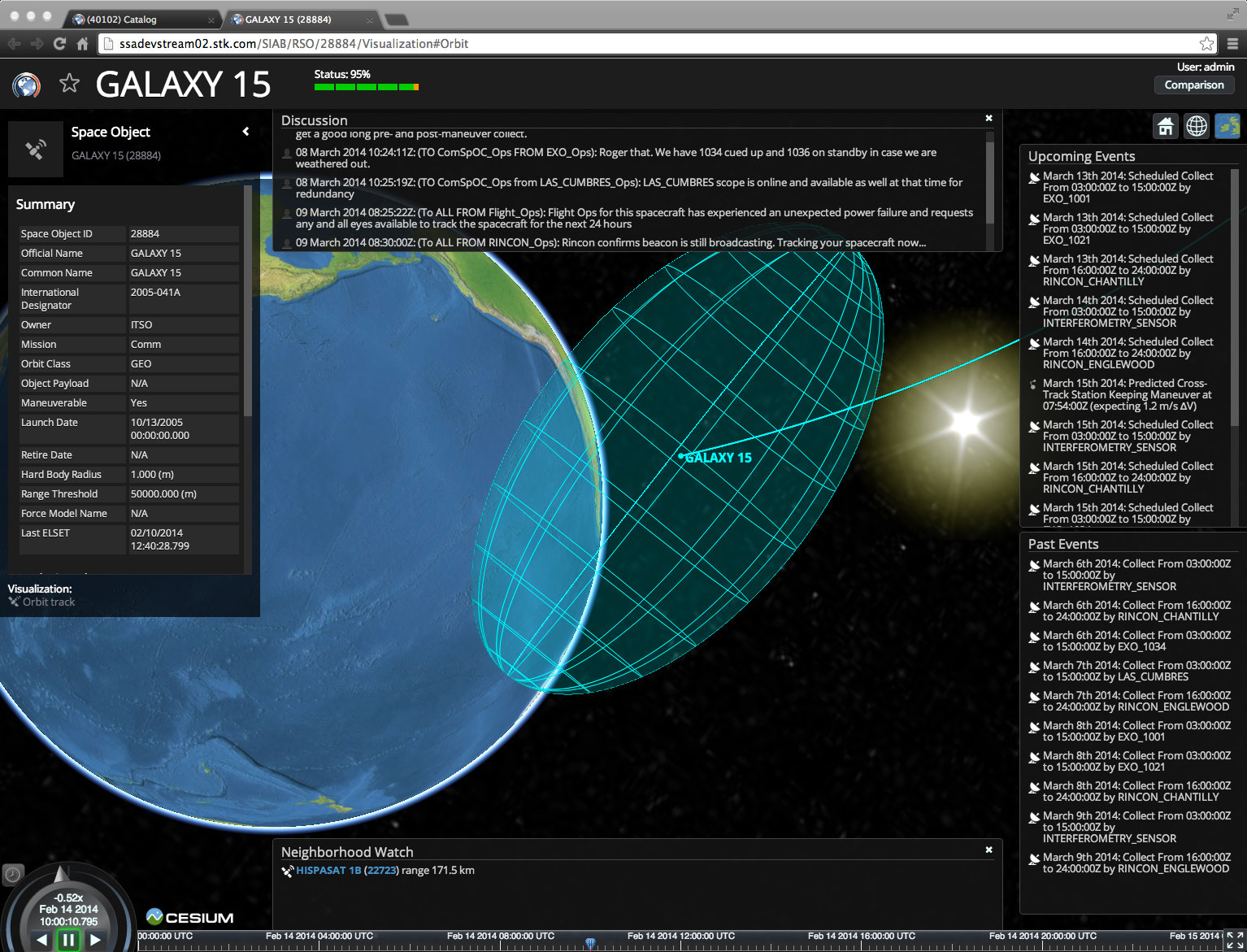Play the animation in reverse
This screenshot has width=1247, height=952.
[x=42, y=940]
